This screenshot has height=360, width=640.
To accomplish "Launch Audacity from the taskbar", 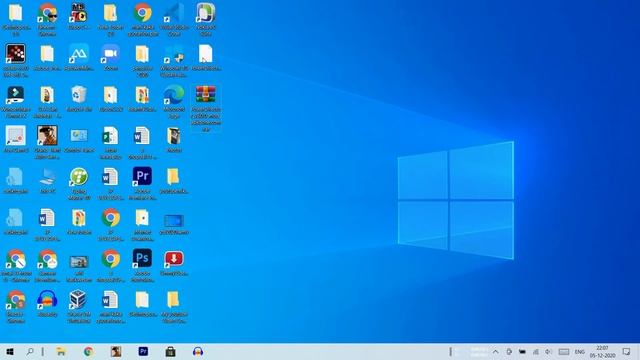I will click(x=198, y=351).
